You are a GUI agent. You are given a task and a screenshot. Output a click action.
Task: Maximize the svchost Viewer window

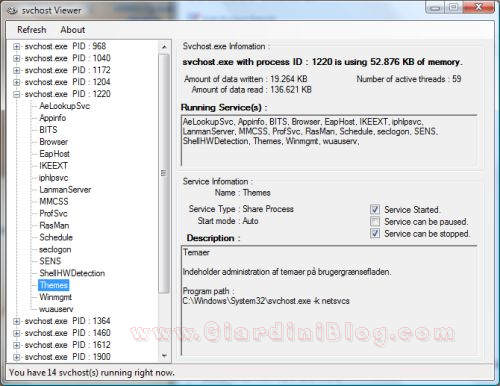pos(453,8)
